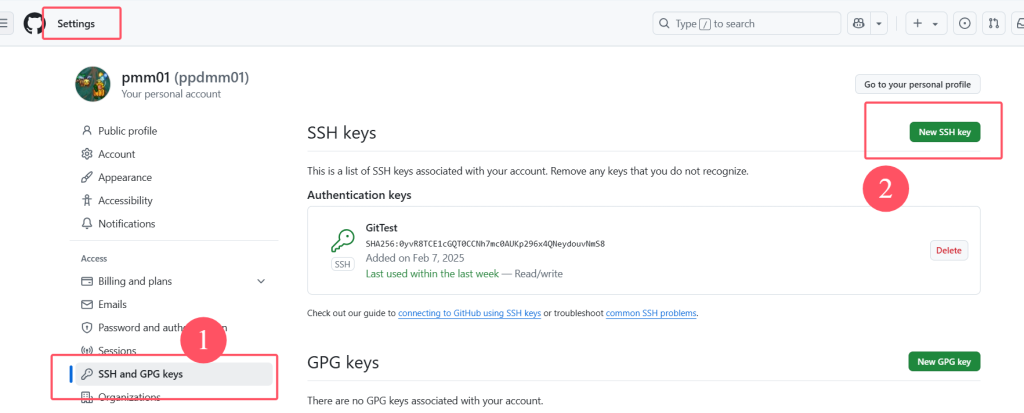Click the Emails envelope icon in sidebar
Screen dimensions: 1024x413
click(87, 304)
